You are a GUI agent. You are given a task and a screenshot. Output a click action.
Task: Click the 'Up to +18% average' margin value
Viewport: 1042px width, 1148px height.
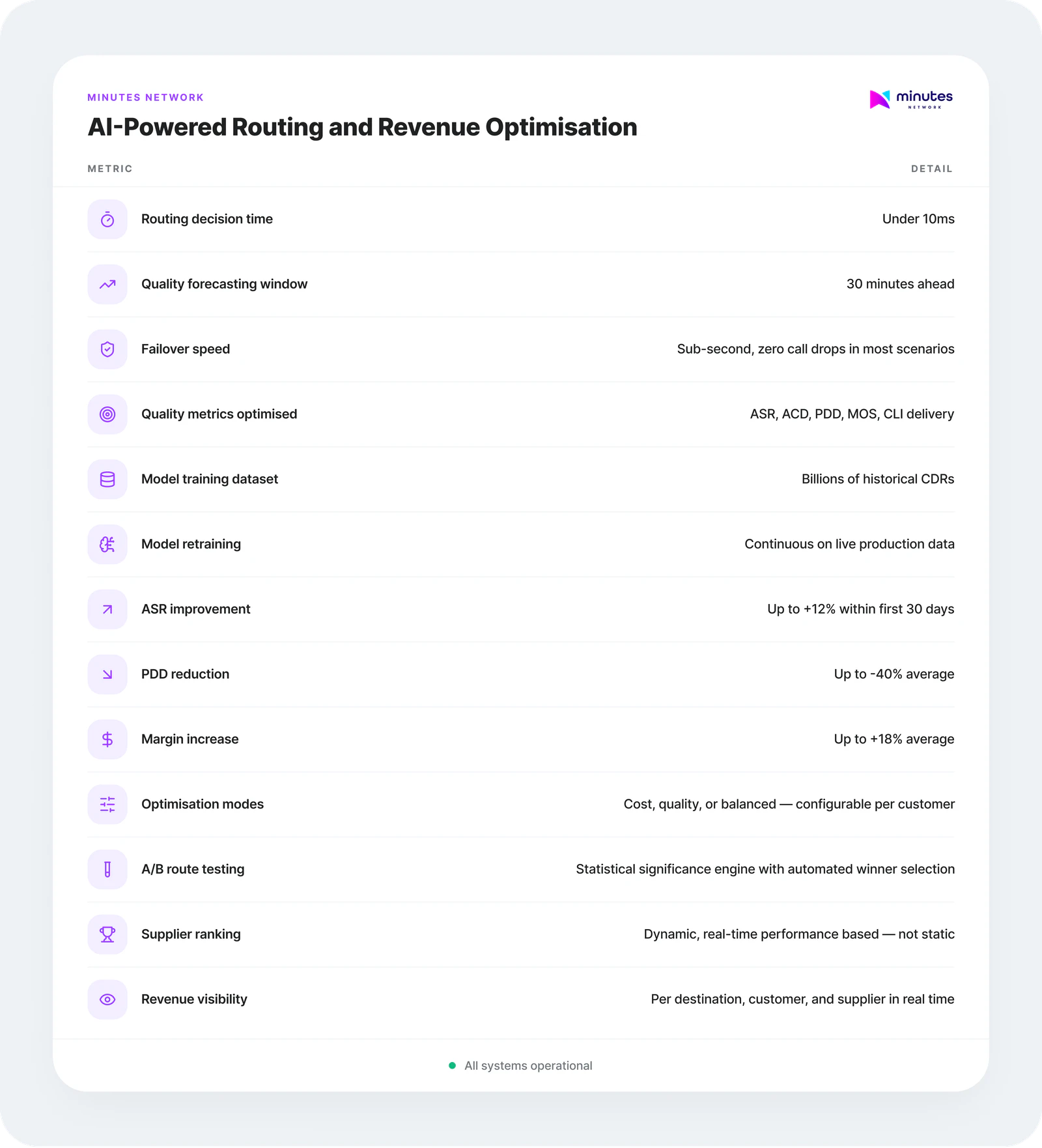click(894, 739)
